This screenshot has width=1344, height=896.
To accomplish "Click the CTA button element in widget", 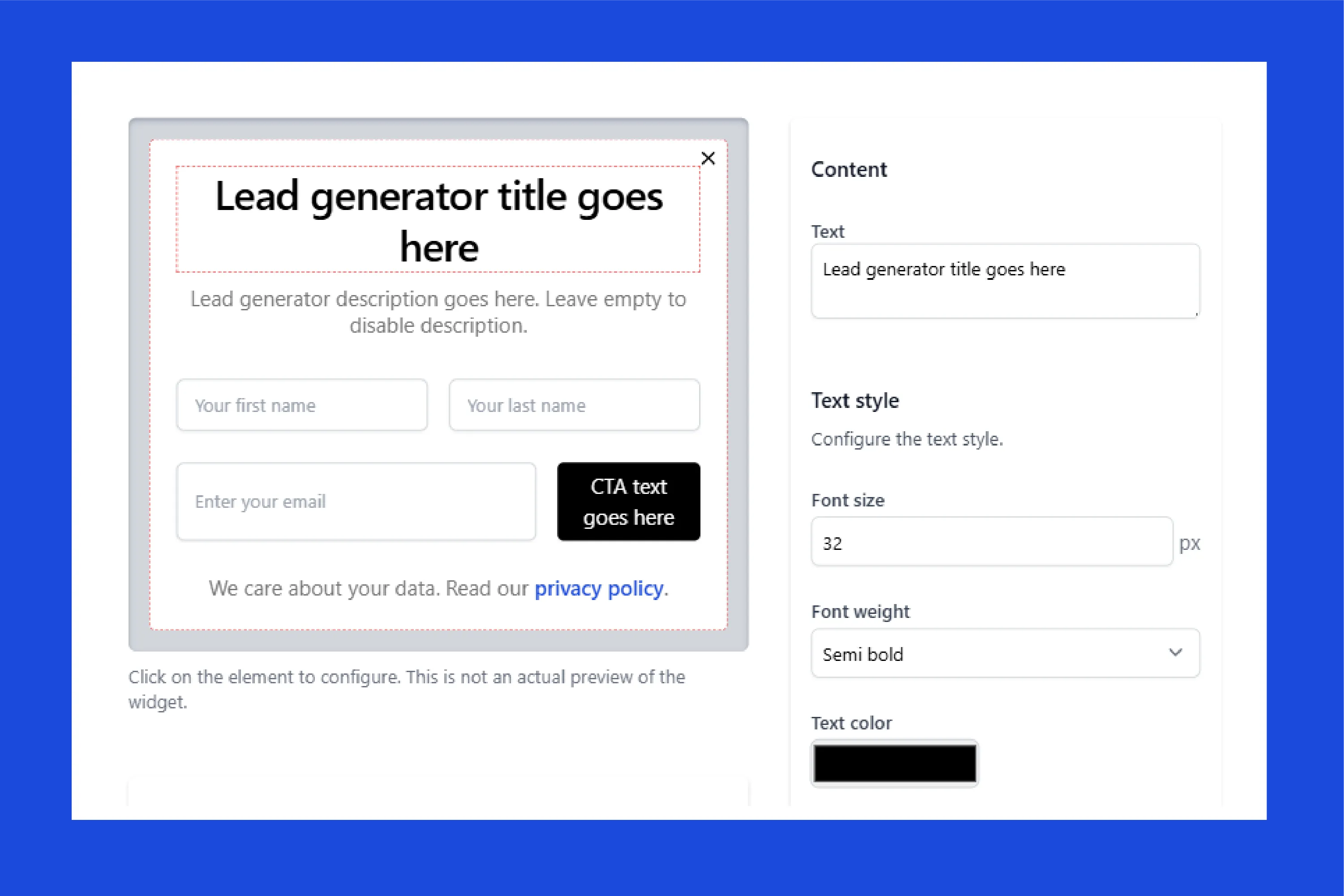I will click(x=628, y=501).
